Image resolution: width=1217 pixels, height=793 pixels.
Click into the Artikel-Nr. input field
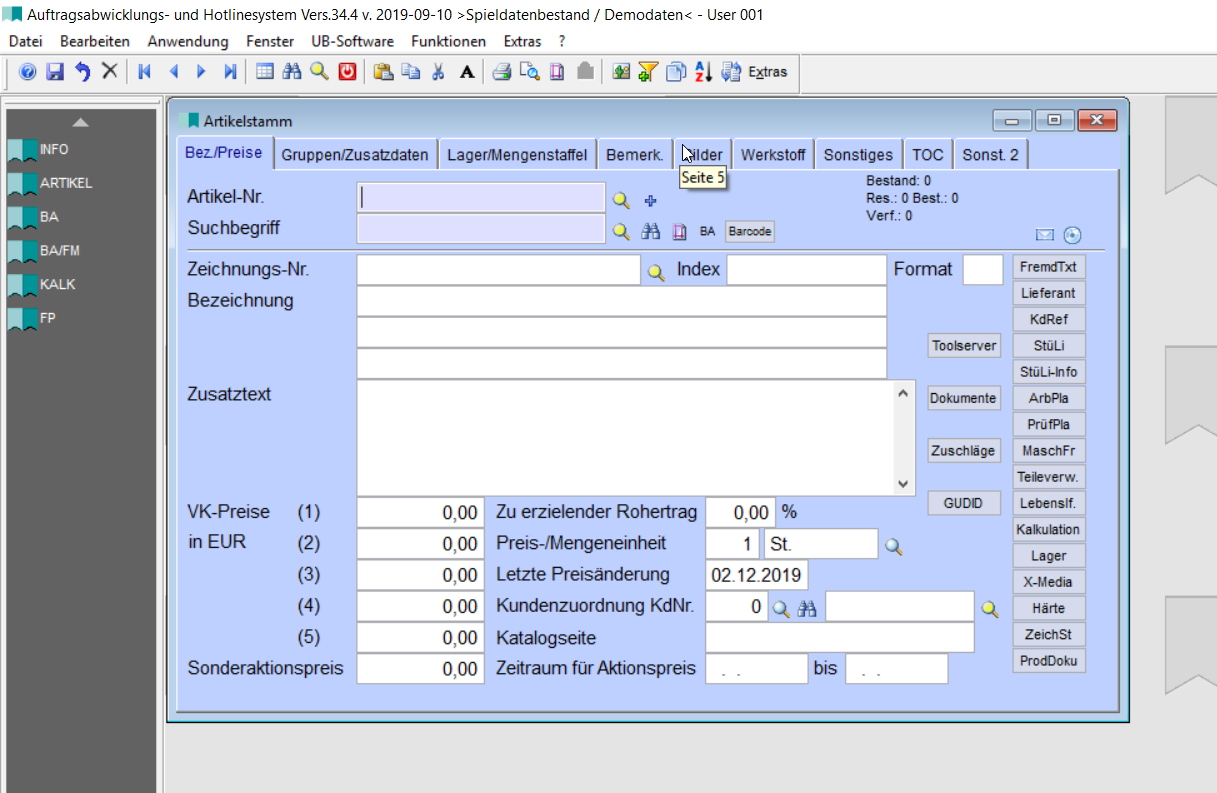coord(480,198)
